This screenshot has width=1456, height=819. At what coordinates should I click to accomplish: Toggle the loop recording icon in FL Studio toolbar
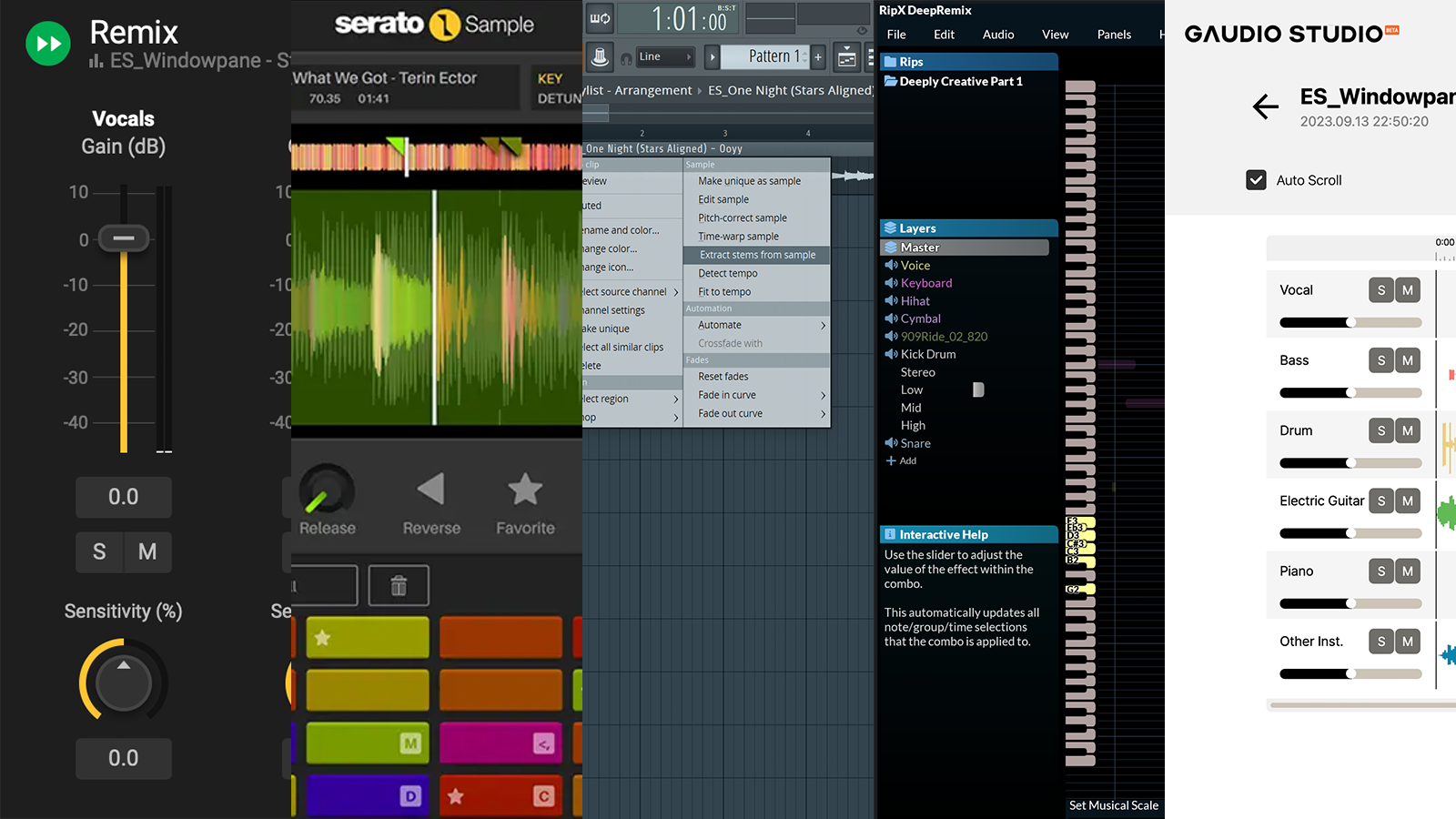(x=598, y=16)
